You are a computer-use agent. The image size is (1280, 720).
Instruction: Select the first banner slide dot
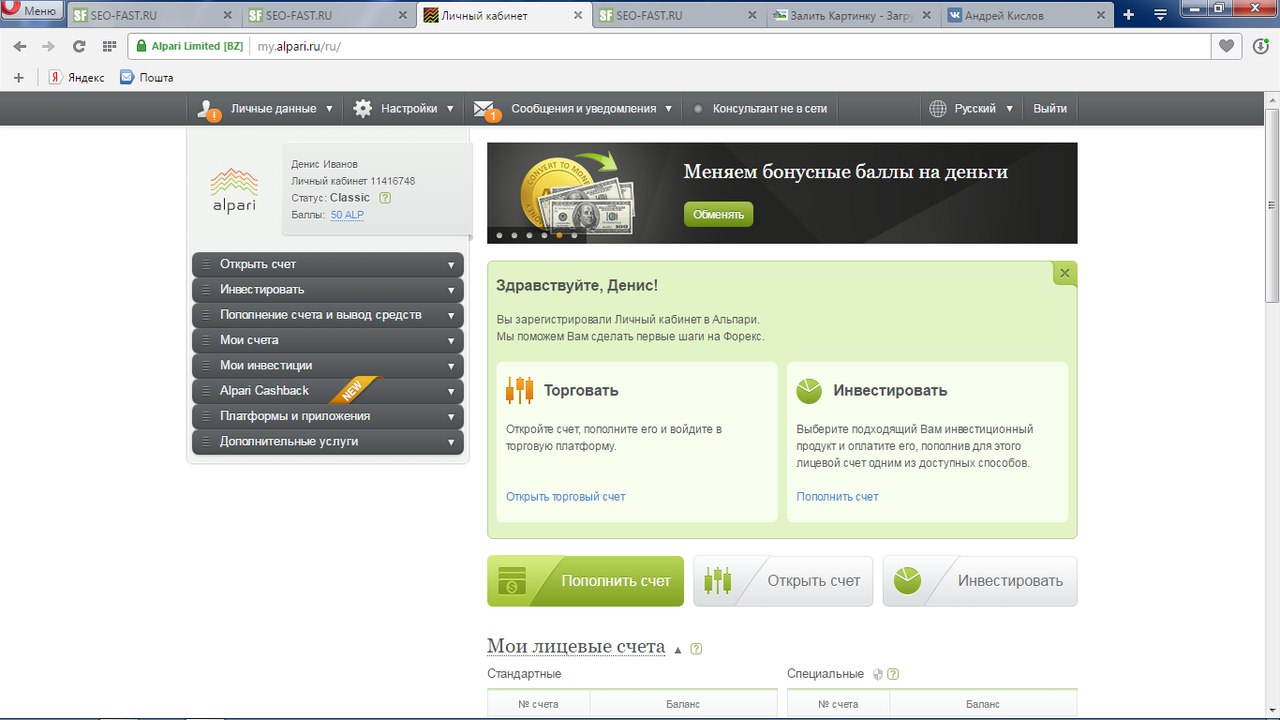coord(499,235)
